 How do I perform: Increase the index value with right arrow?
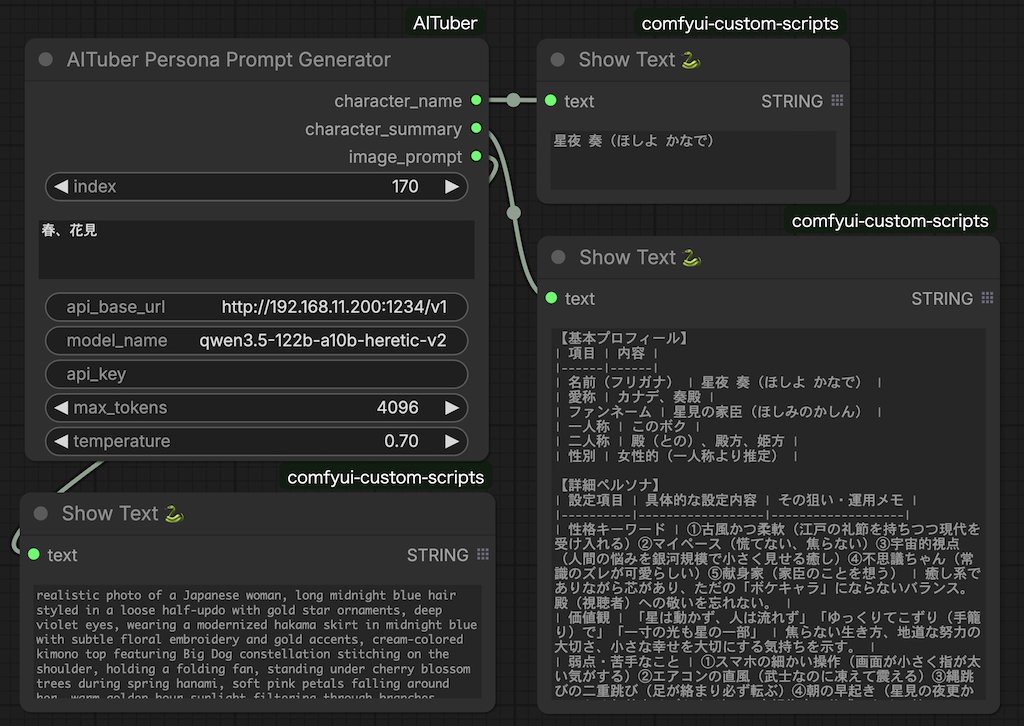click(452, 187)
